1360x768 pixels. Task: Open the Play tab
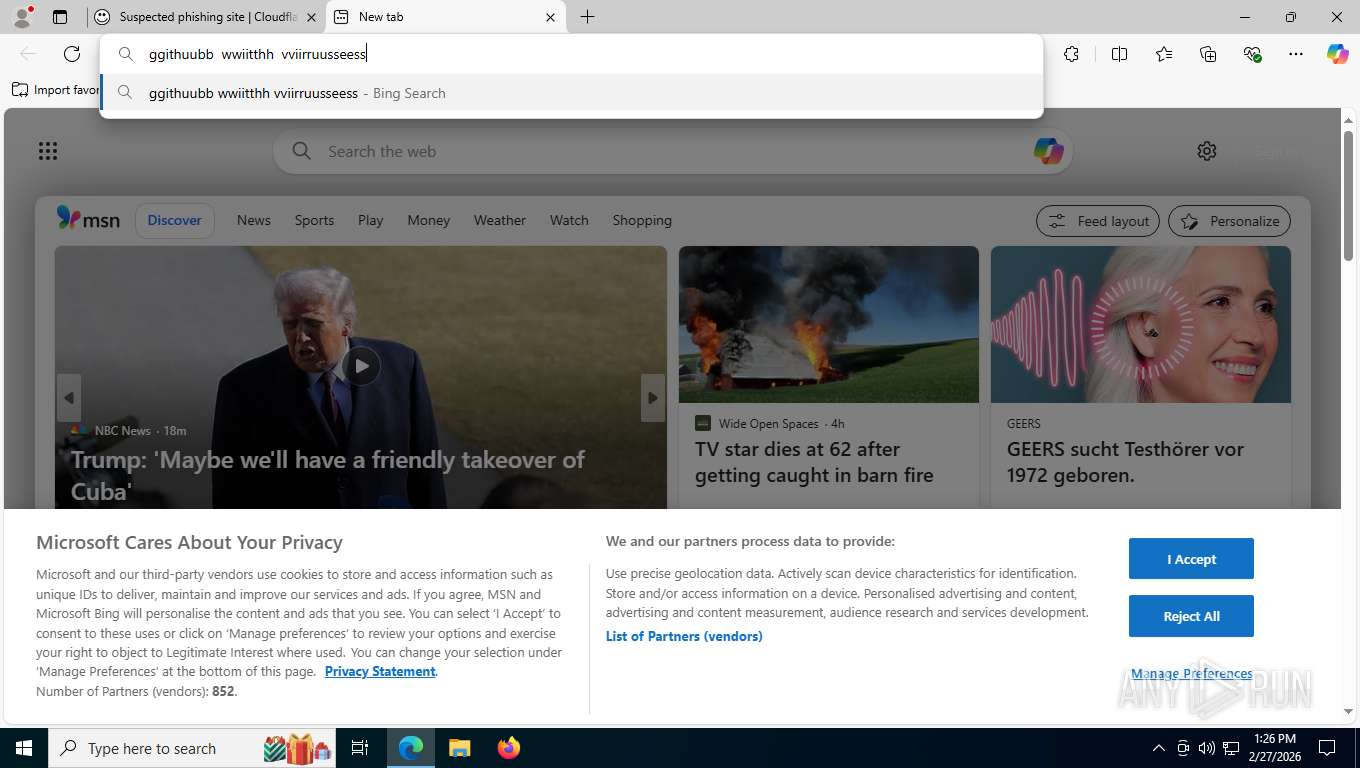click(x=371, y=220)
